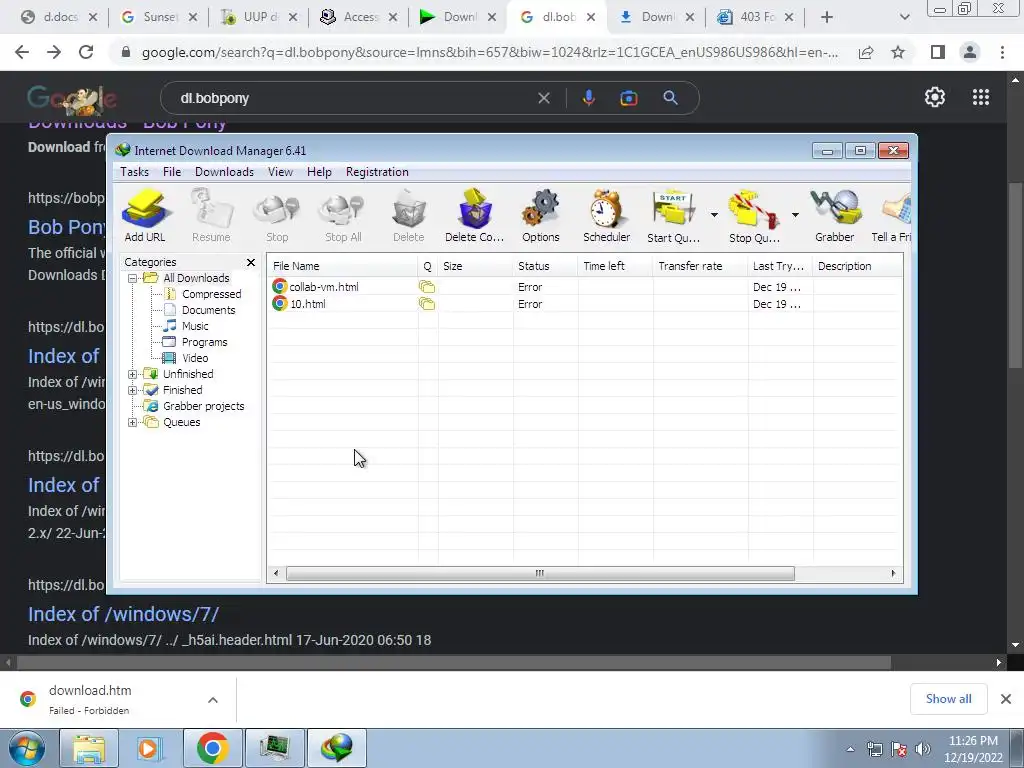1024x768 pixels.
Task: Click the Stop All toolbar icon
Action: [343, 216]
